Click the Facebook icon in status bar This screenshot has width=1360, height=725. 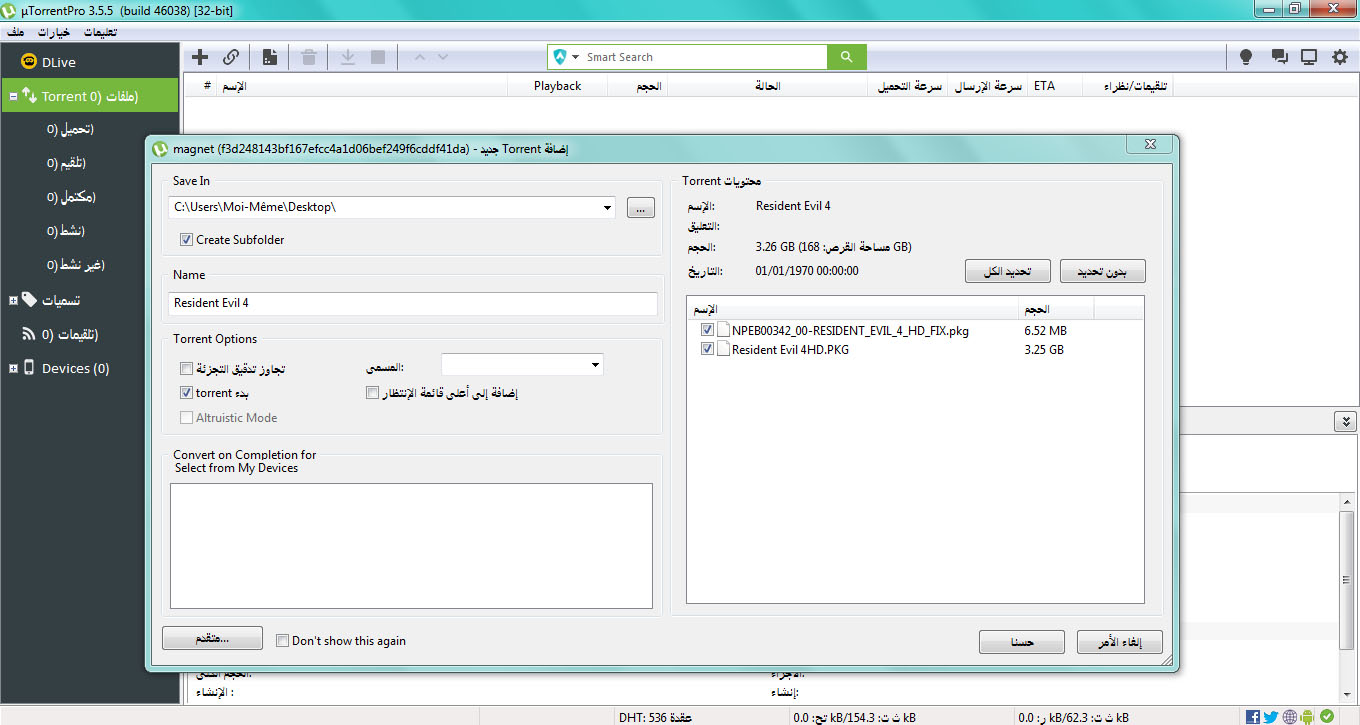tap(1253, 717)
